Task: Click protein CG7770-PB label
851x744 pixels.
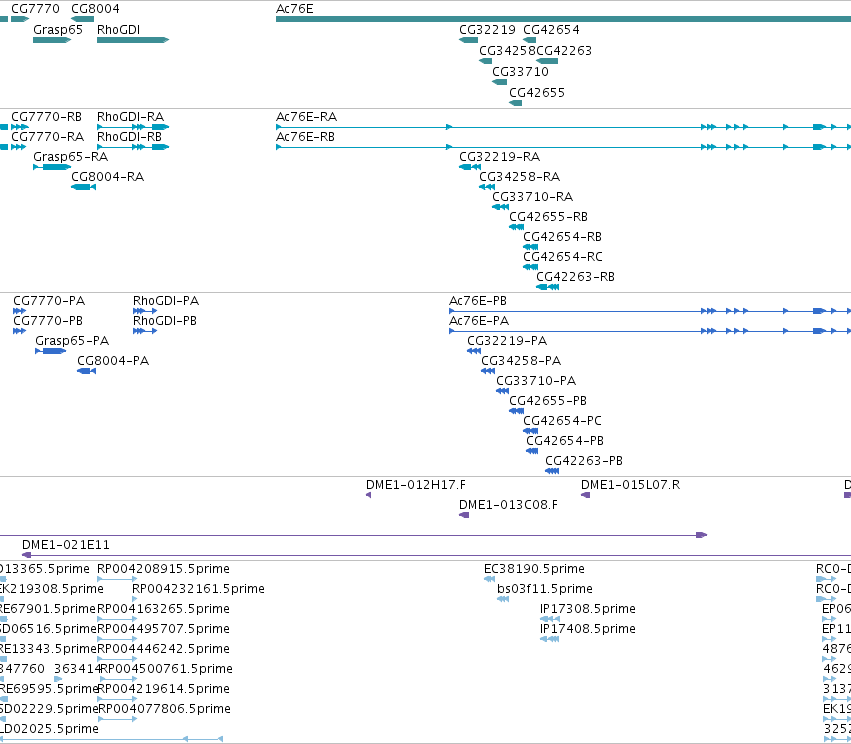Action: point(48,321)
